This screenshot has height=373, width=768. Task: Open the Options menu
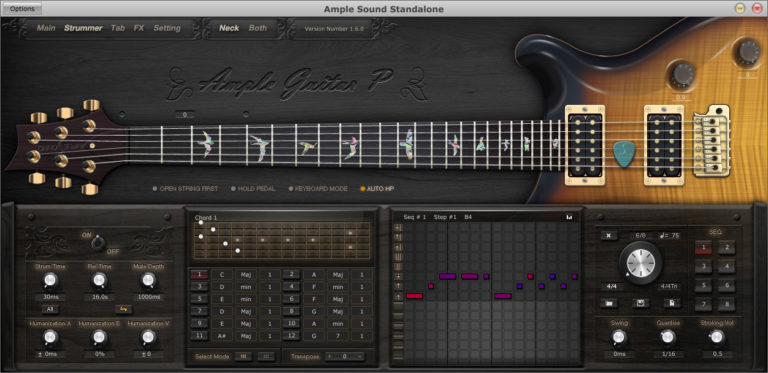tap(23, 8)
